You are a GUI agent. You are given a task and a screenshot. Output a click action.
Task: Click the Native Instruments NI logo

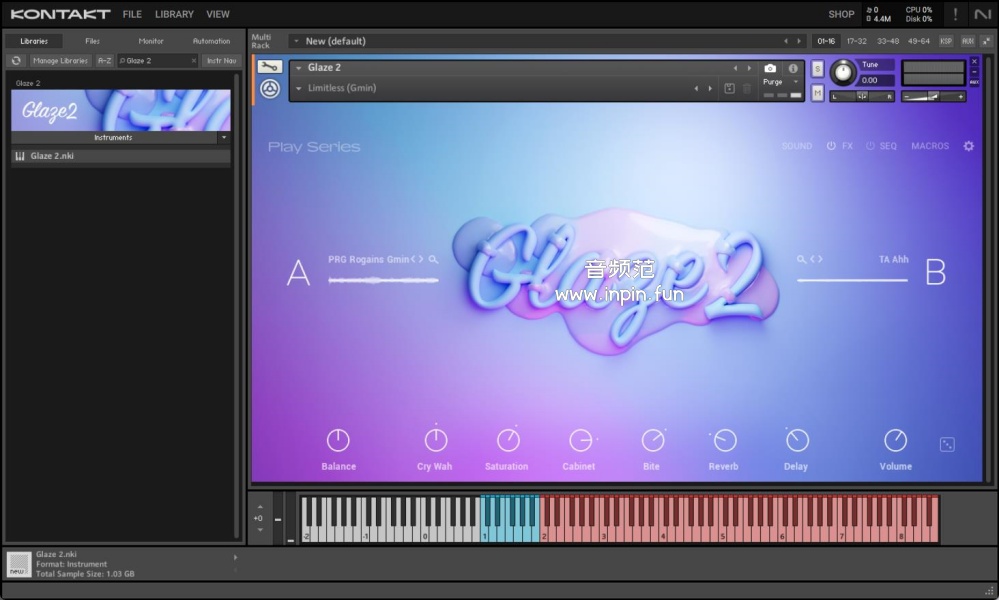(x=982, y=14)
